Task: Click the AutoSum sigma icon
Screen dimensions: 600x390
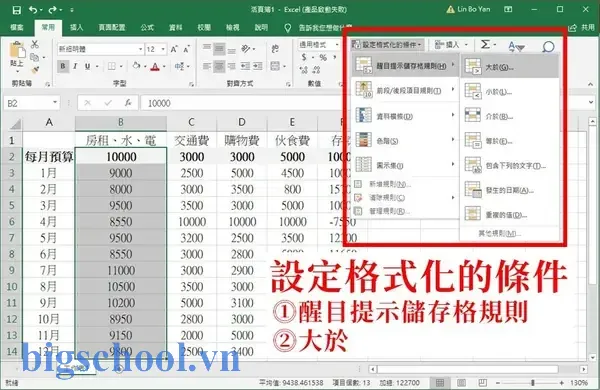Action: [x=485, y=44]
